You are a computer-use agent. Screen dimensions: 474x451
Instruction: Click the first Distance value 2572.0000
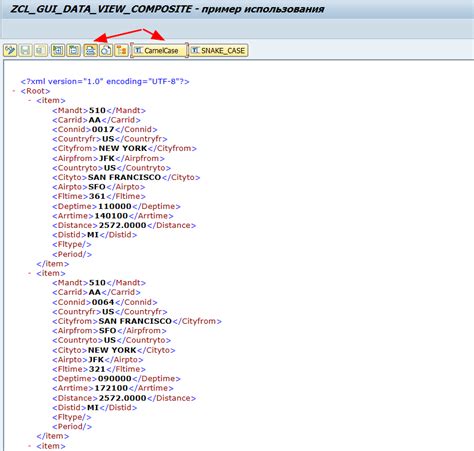pos(122,225)
